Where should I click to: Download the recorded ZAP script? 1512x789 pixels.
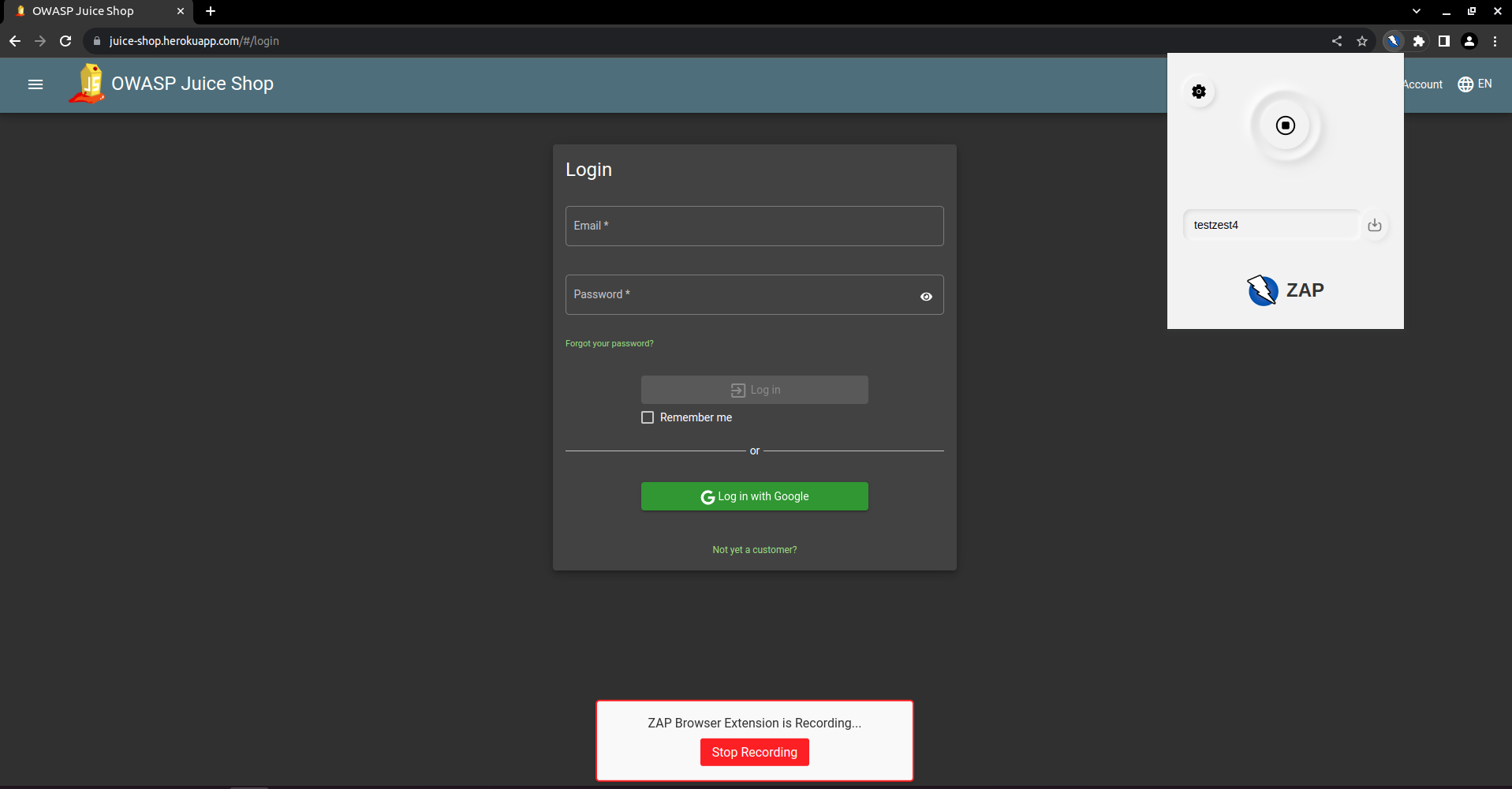(1374, 225)
